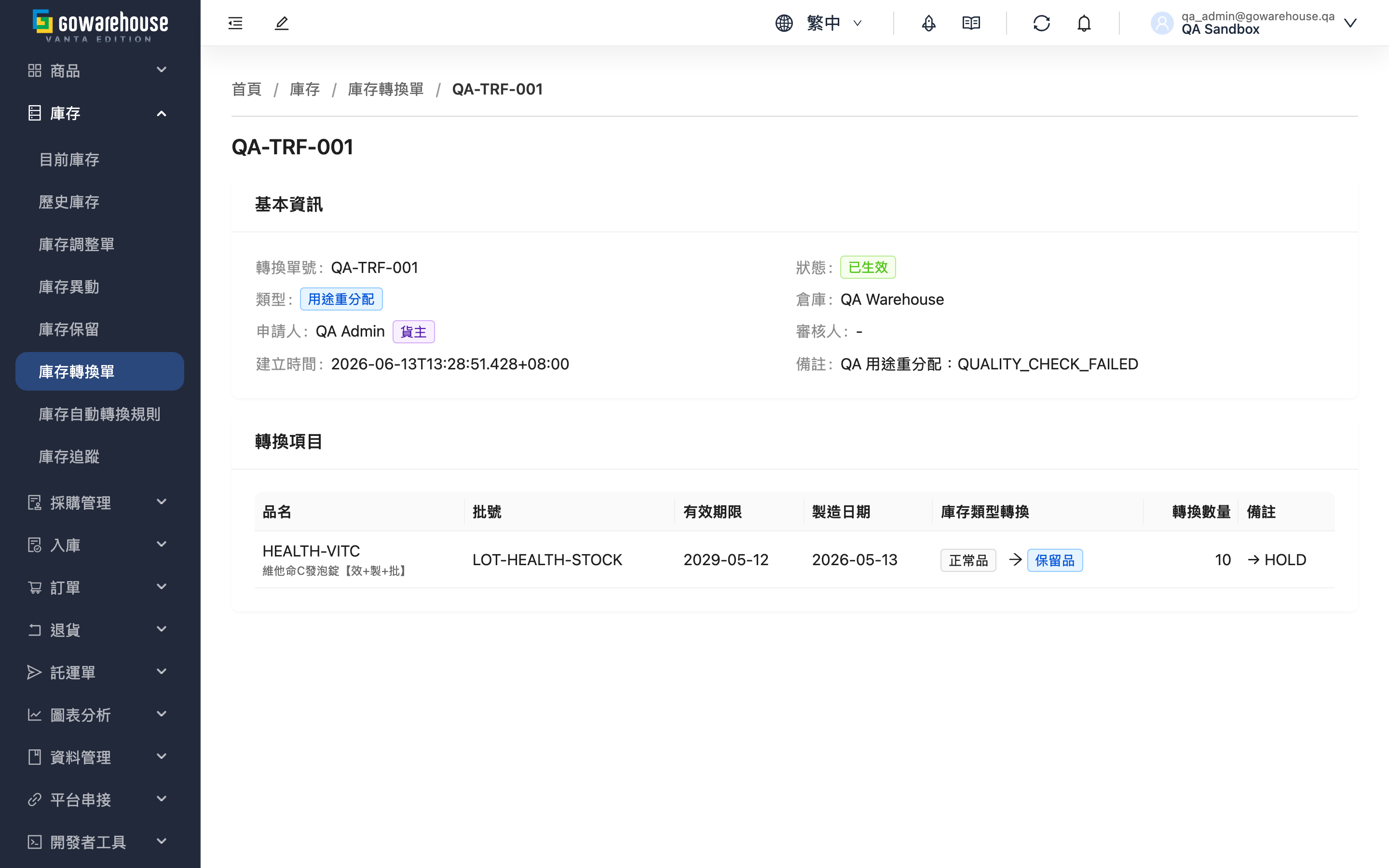
Task: Click expiry date 2029-05-12
Action: tap(725, 560)
